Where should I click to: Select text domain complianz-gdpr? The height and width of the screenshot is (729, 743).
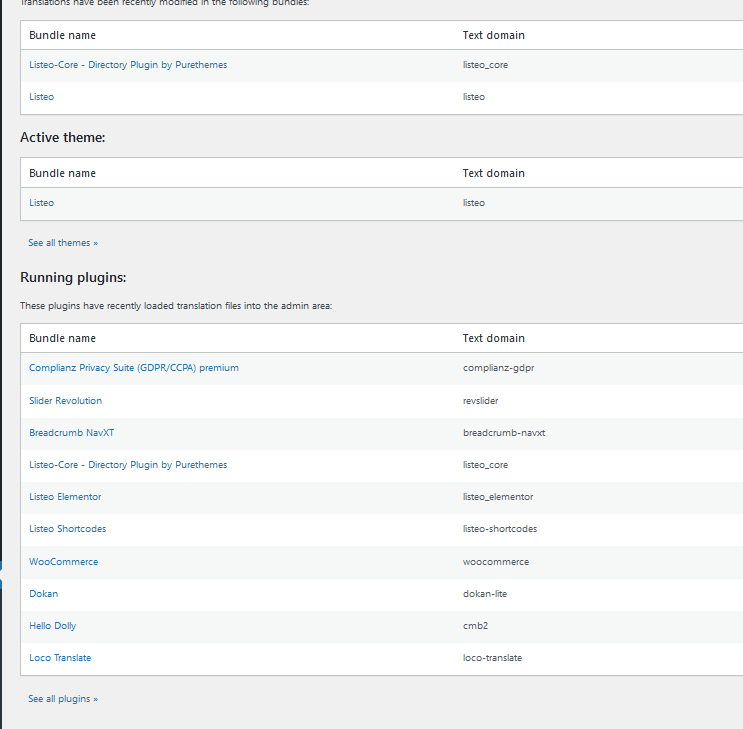tap(498, 368)
